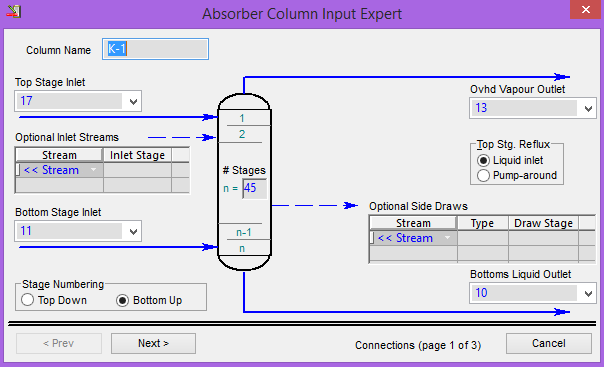The image size is (604, 367).
Task: Edit number of stages field showing 45
Action: [254, 188]
